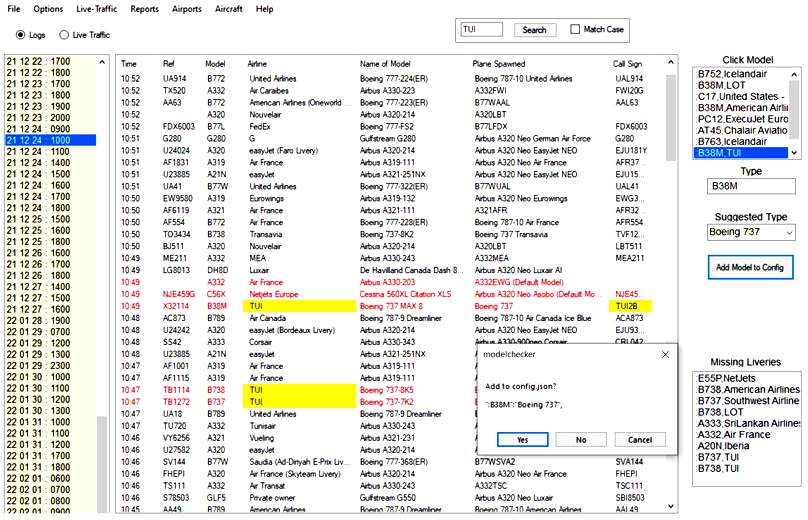Open the Options menu
Screen dimensions: 808x520
pos(48,9)
